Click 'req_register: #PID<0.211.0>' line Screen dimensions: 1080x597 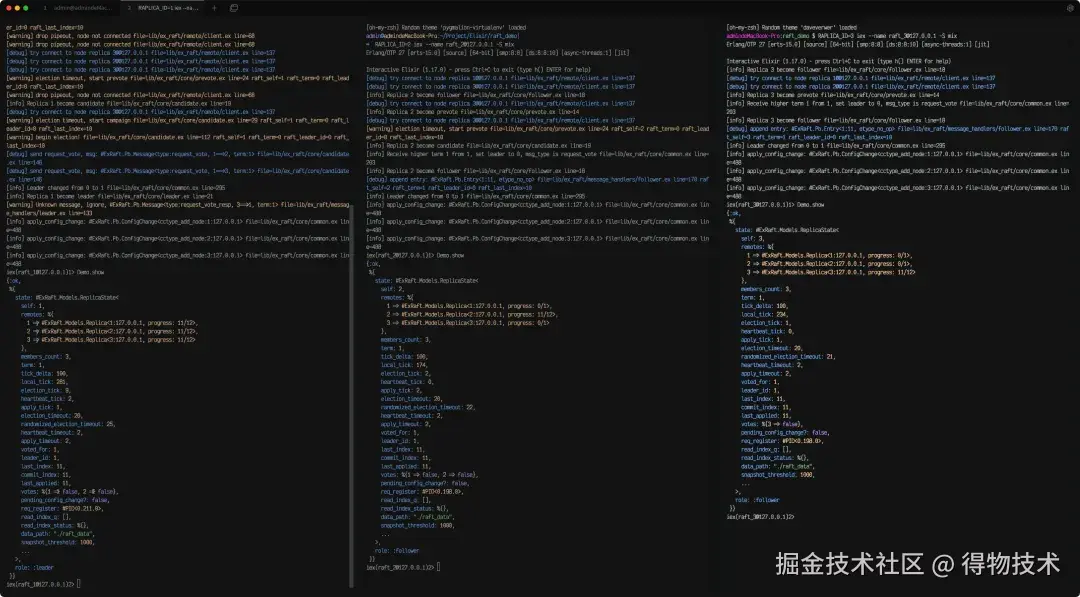coord(62,509)
